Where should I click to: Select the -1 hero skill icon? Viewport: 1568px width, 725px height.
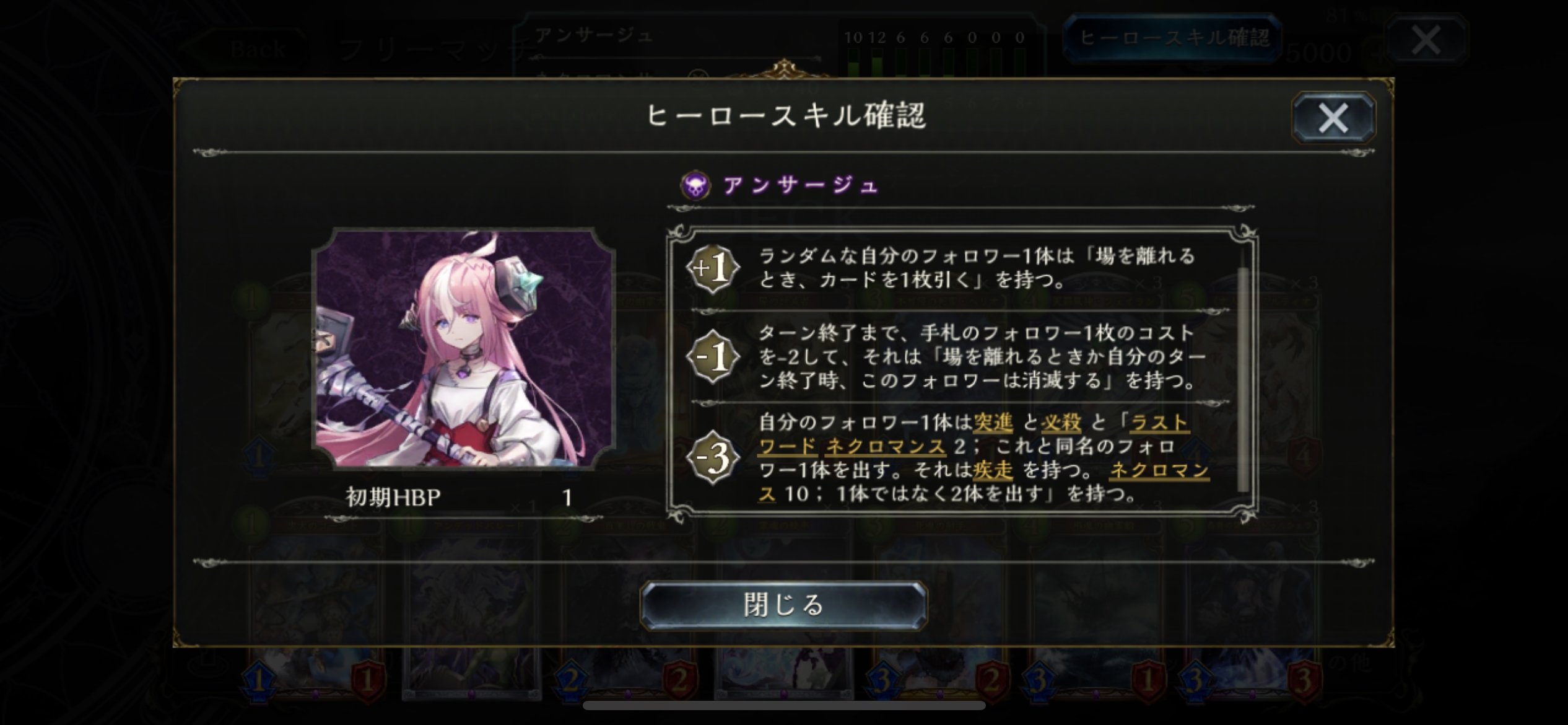pyautogui.click(x=713, y=357)
